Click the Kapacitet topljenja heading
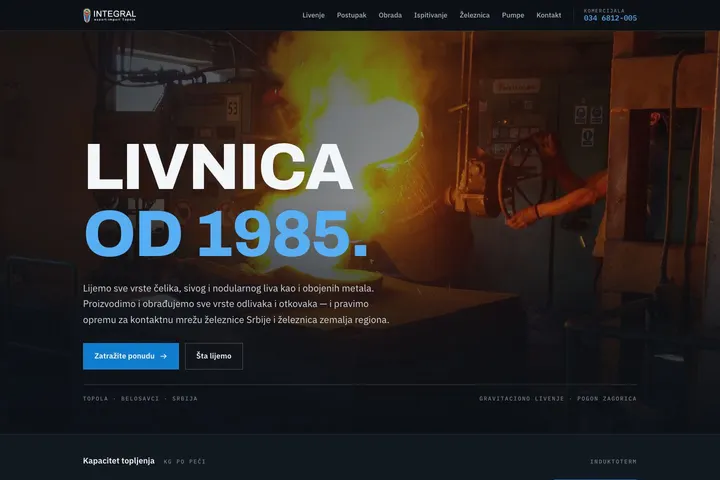This screenshot has height=480, width=720. [x=118, y=461]
